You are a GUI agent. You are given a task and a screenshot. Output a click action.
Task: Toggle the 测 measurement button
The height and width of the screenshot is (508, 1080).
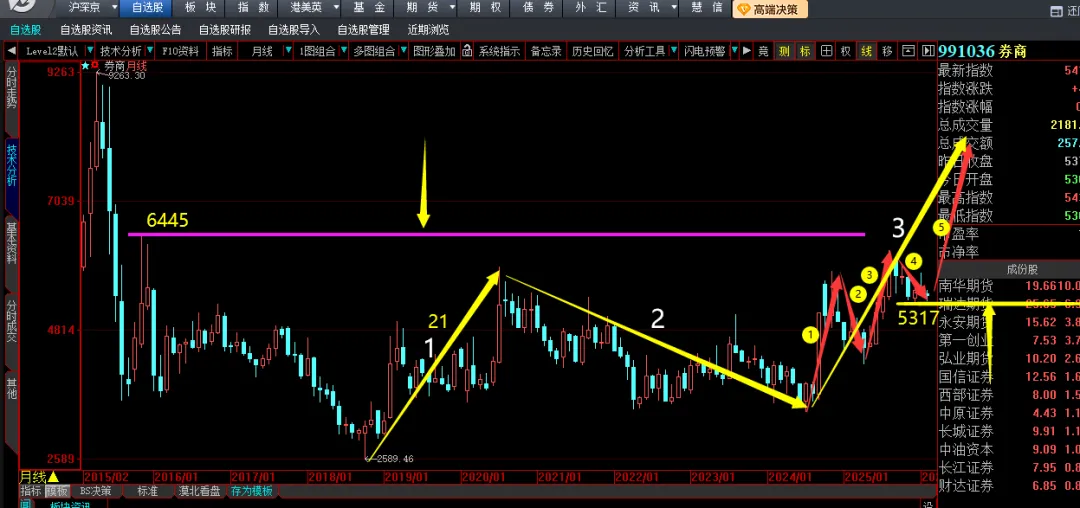784,51
